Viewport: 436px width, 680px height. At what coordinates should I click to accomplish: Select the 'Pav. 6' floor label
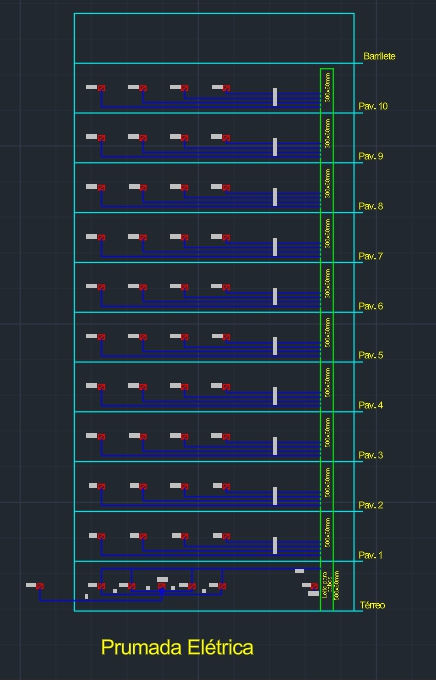coord(370,306)
